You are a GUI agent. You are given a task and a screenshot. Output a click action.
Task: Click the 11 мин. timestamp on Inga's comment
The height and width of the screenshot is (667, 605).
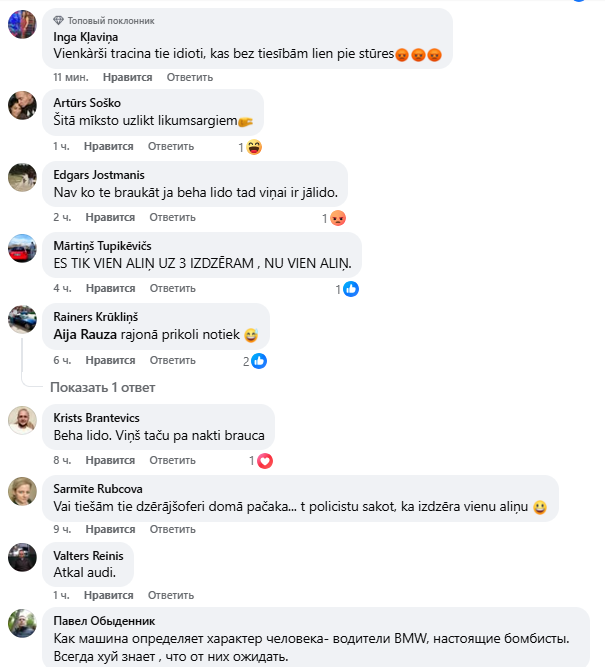click(x=70, y=76)
